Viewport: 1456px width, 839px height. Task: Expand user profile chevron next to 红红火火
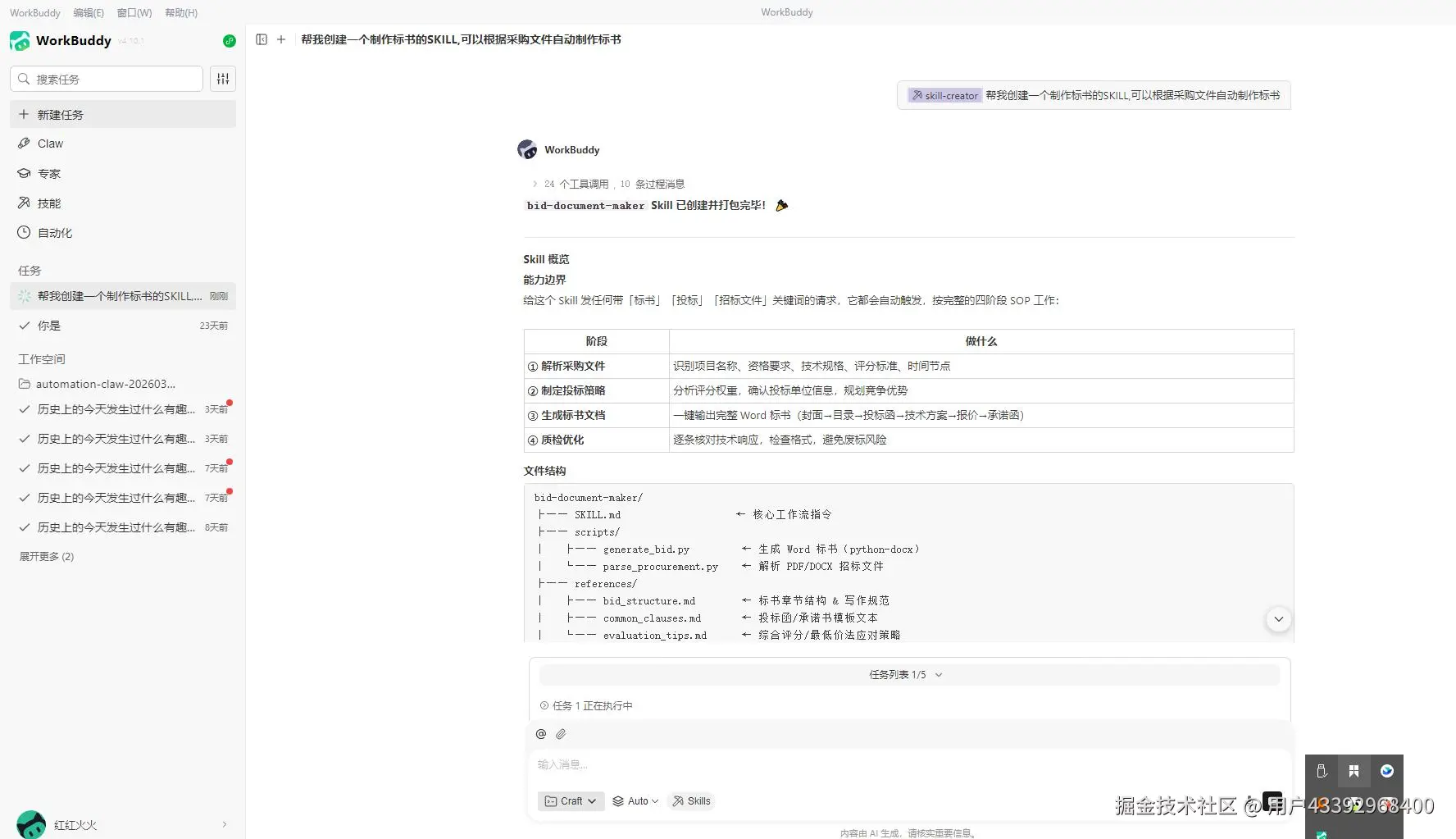click(x=225, y=824)
